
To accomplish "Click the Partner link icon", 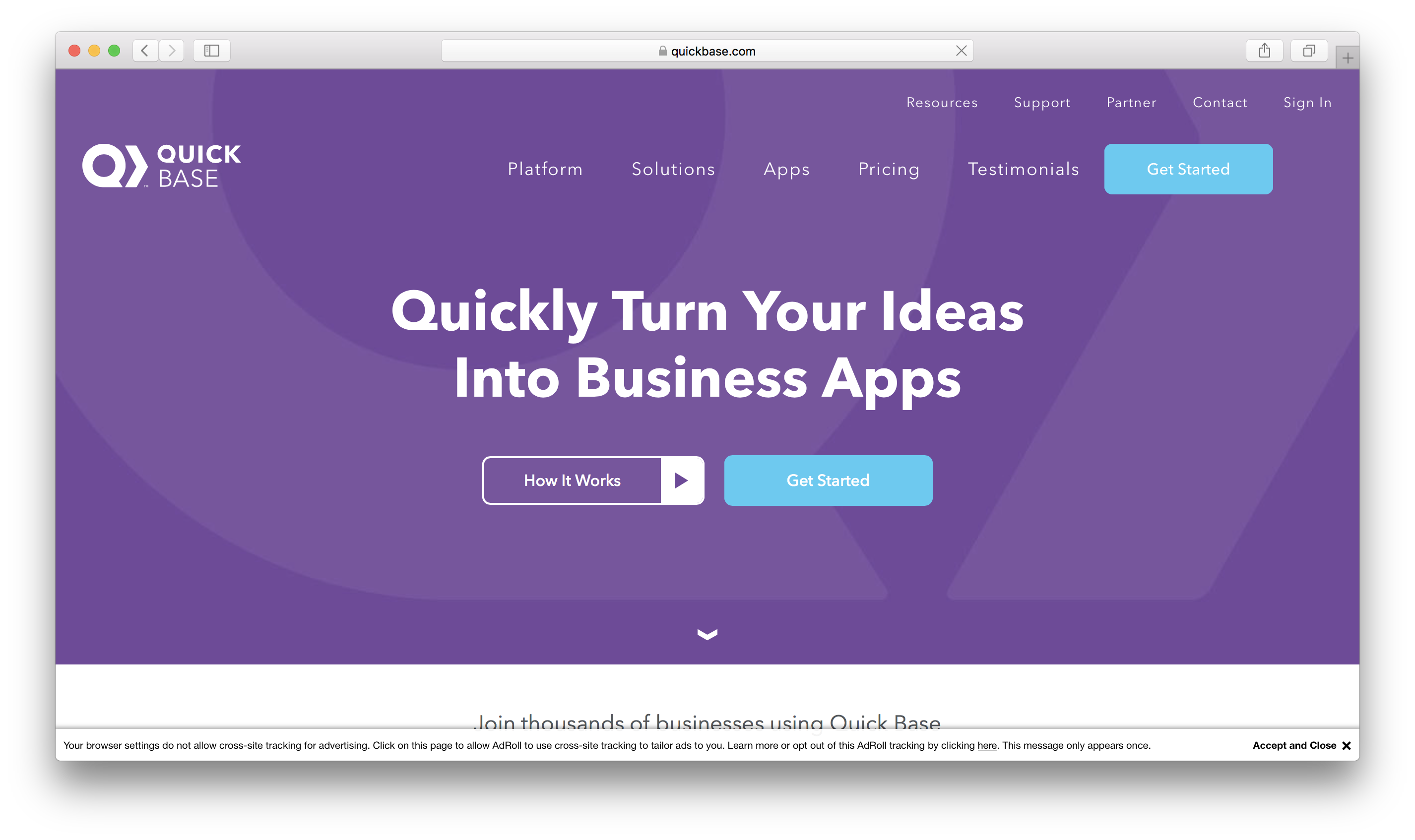I will pyautogui.click(x=1132, y=102).
